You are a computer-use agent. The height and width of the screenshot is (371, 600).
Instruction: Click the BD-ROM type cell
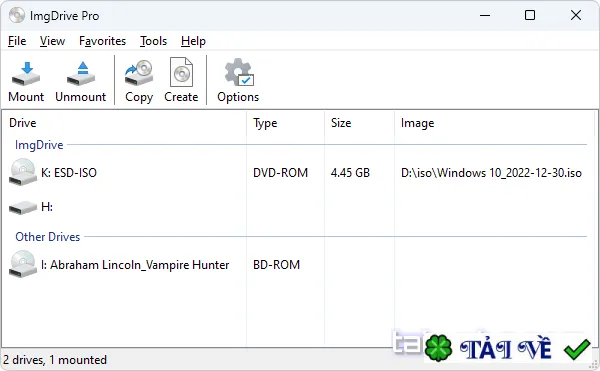(x=277, y=265)
